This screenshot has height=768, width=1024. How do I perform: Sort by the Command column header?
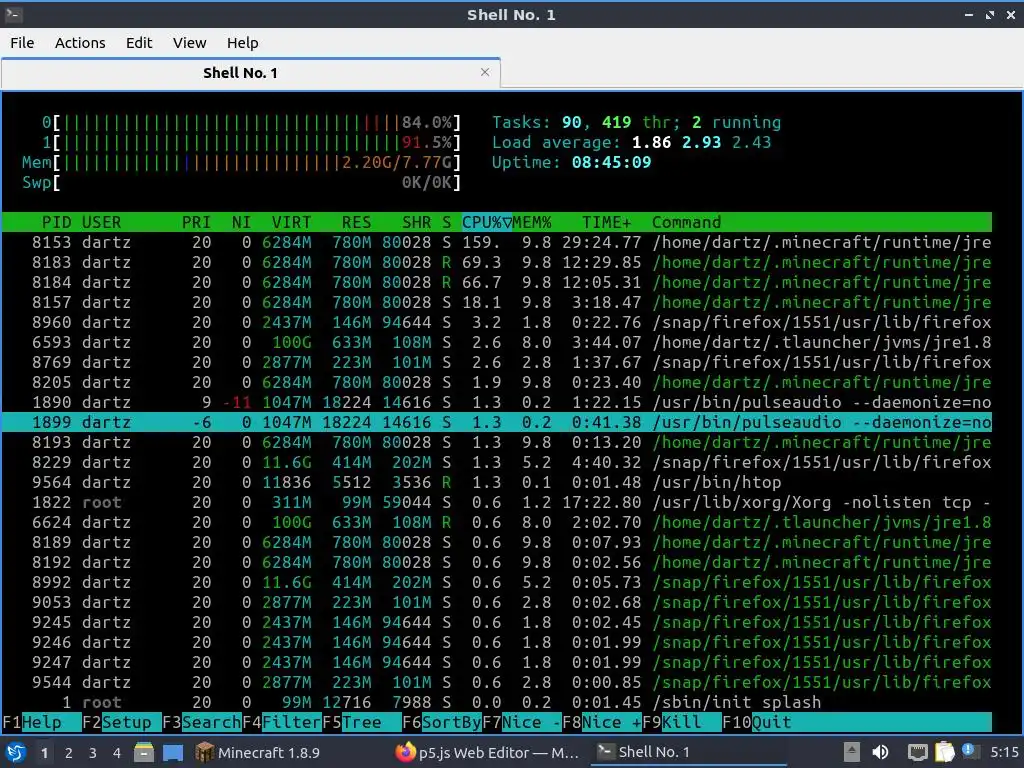pos(686,222)
